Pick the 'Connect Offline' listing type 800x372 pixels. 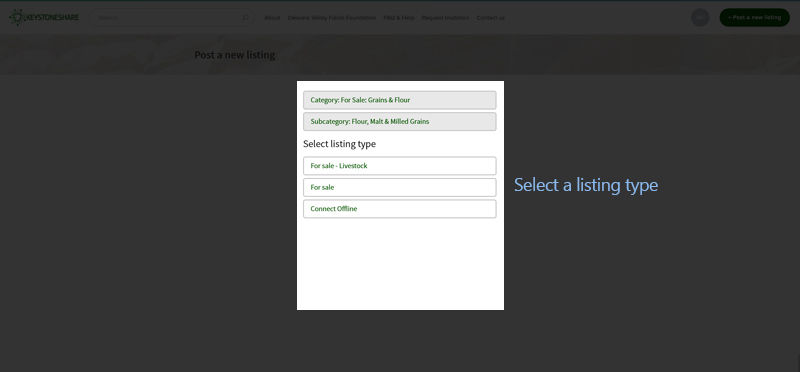coord(399,209)
